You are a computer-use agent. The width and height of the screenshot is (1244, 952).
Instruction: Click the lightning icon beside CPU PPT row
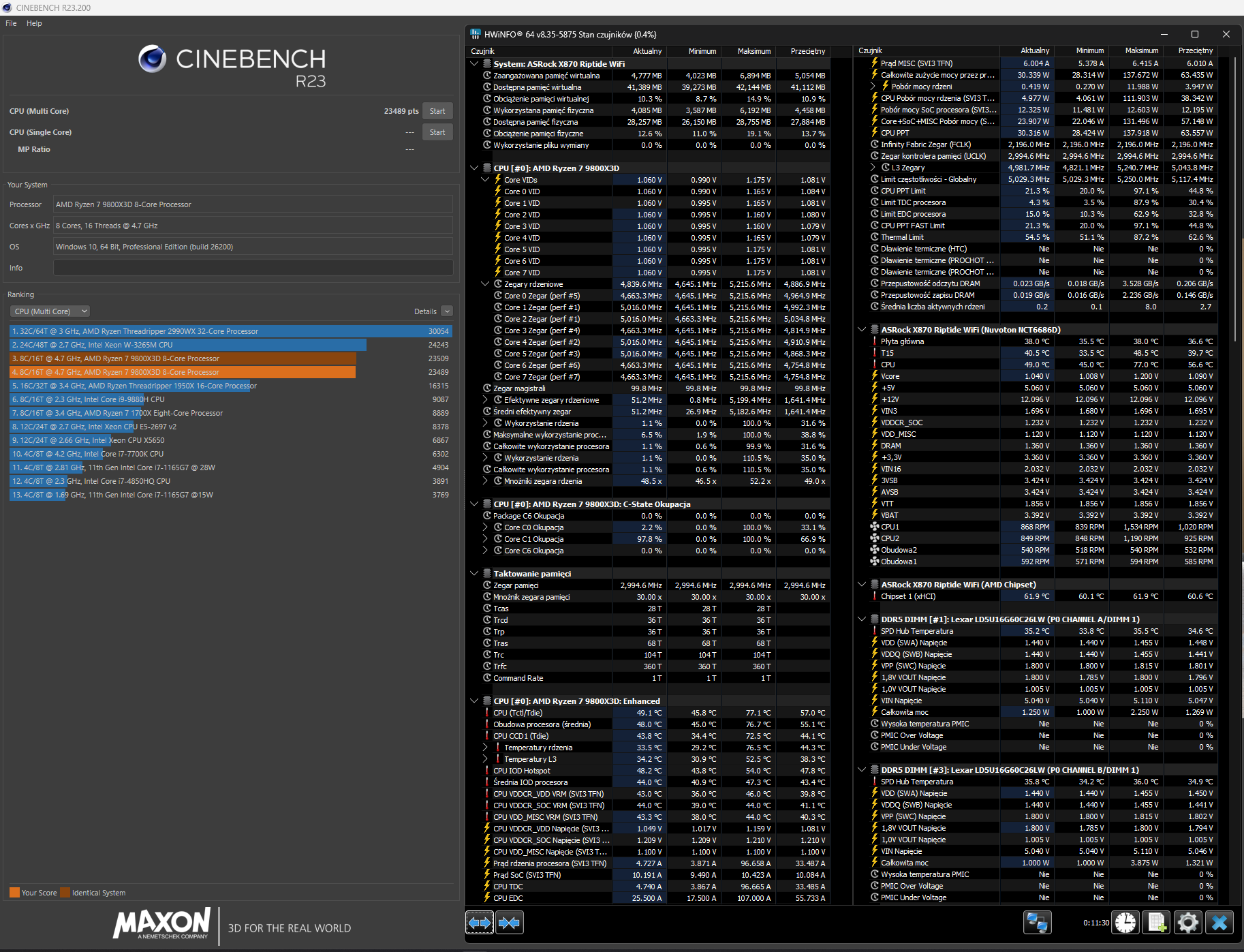[875, 133]
